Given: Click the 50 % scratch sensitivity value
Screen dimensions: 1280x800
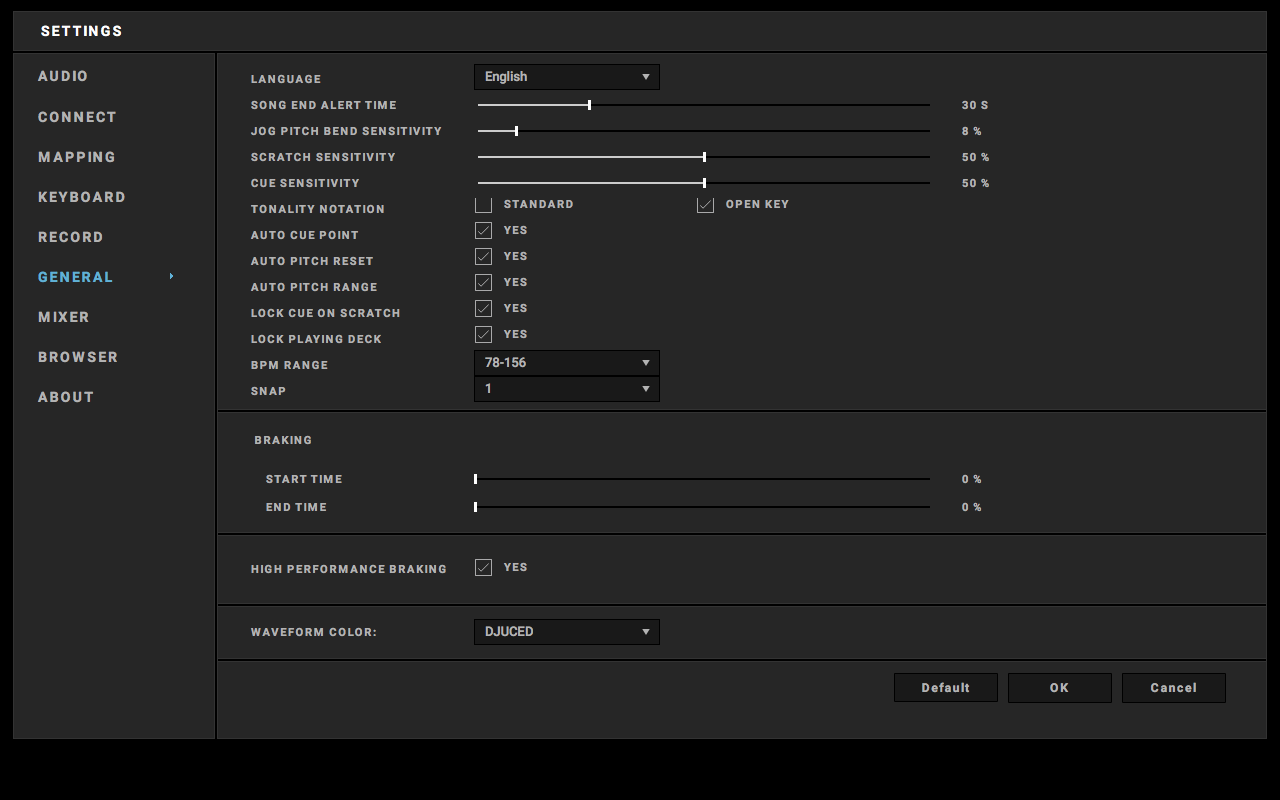Looking at the screenshot, I should click(x=976, y=157).
